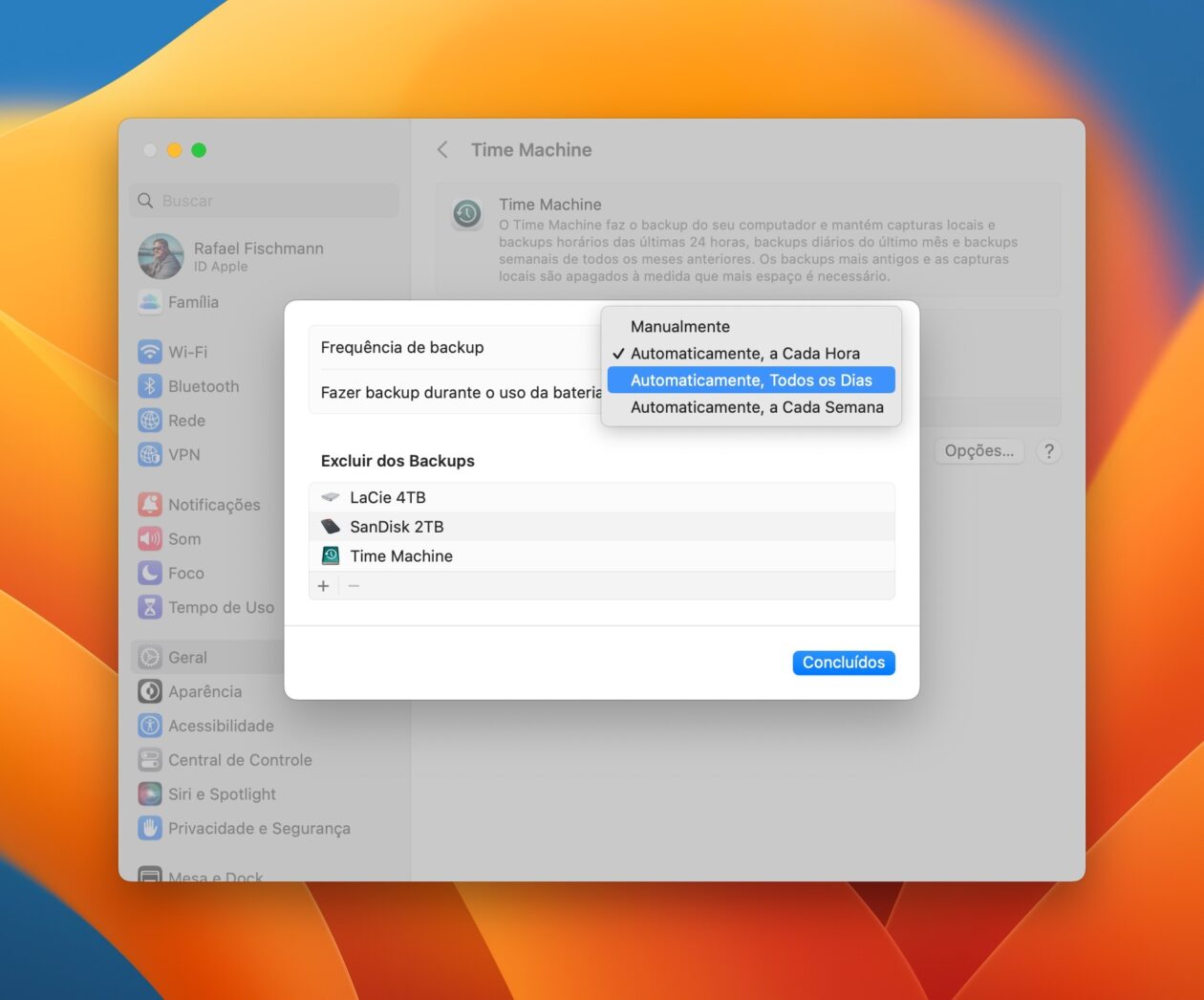1204x1000 pixels.
Task: Click the Opções... button
Action: [x=978, y=450]
